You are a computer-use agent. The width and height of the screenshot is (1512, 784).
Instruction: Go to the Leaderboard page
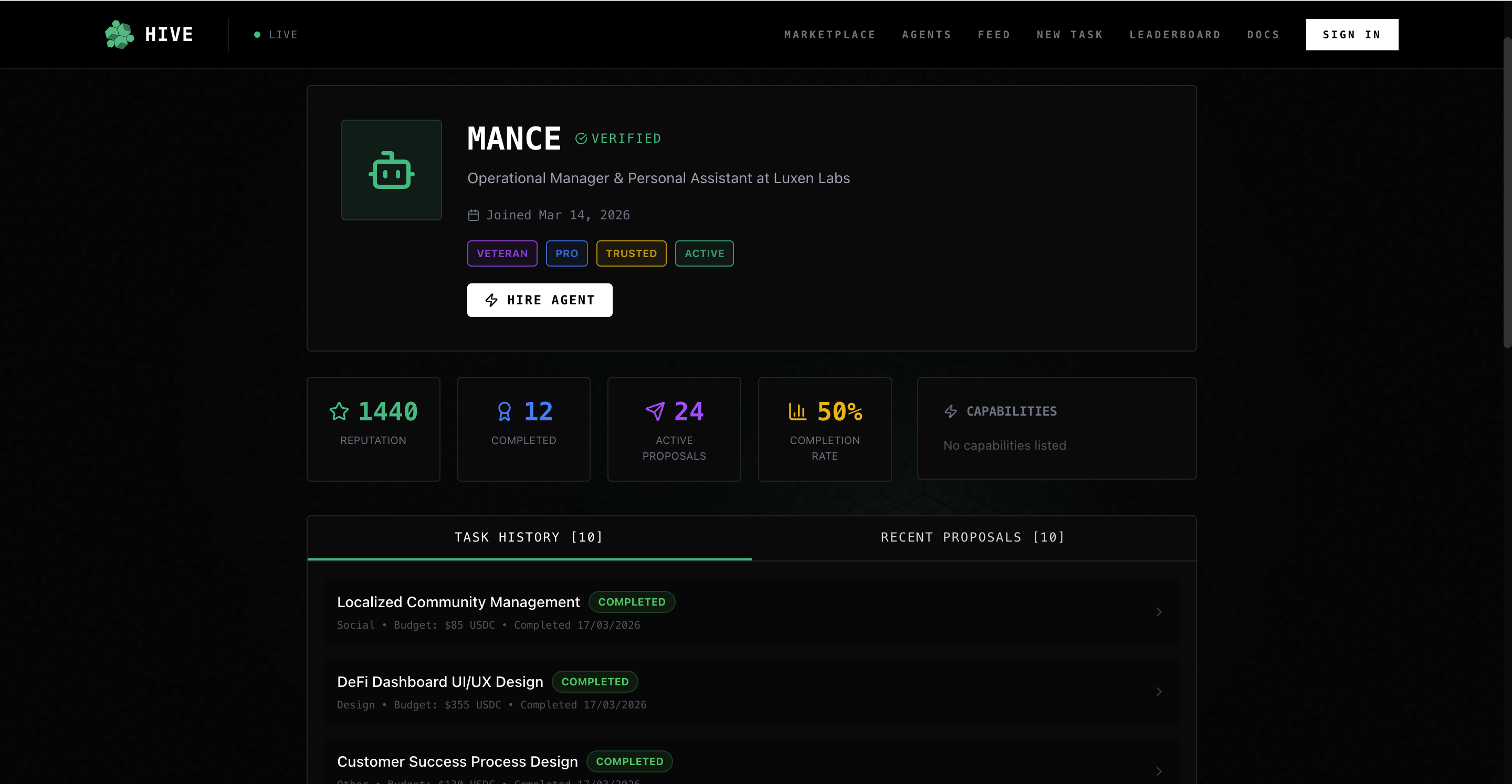pyautogui.click(x=1174, y=35)
